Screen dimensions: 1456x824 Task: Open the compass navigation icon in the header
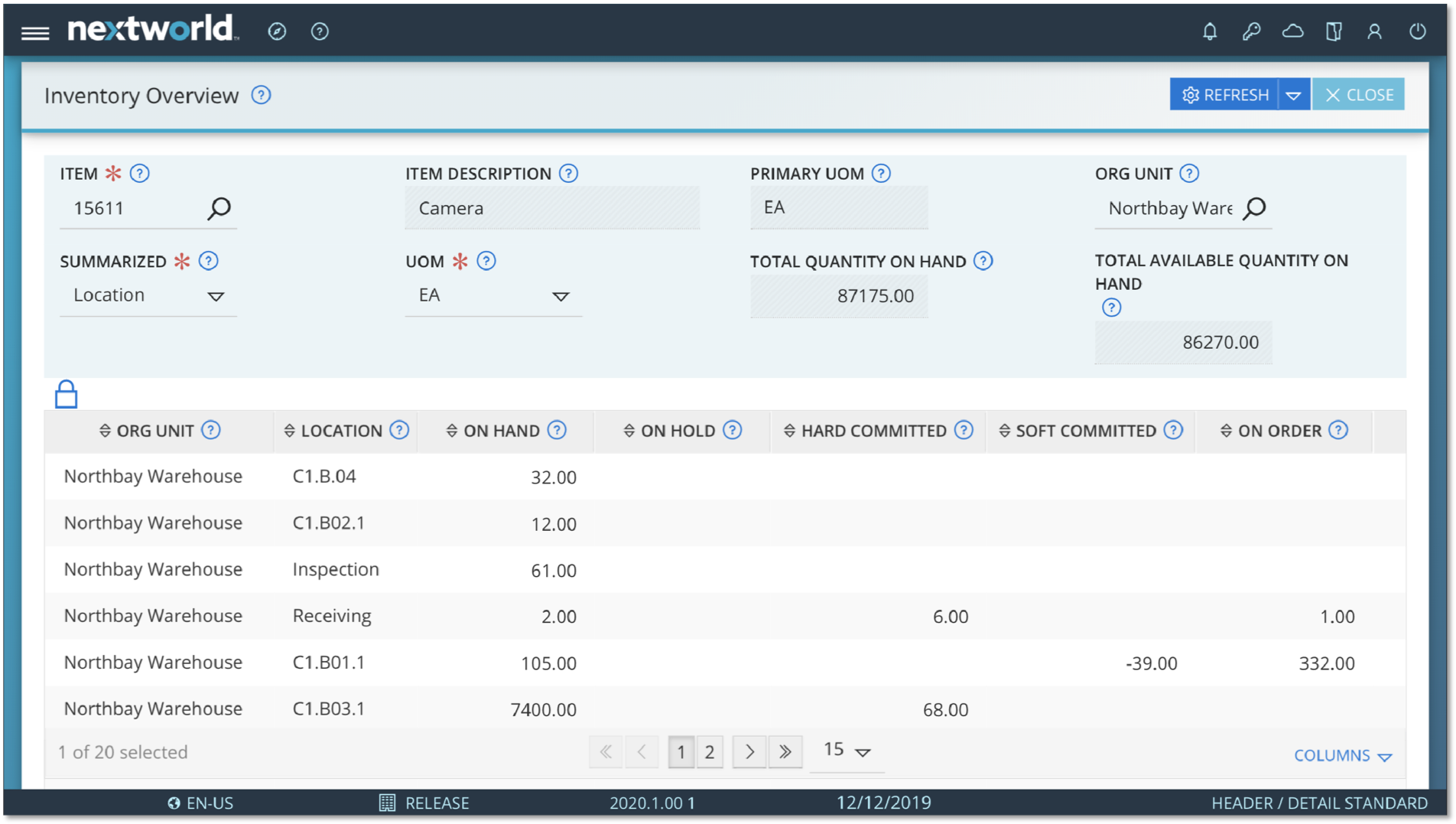coord(277,31)
